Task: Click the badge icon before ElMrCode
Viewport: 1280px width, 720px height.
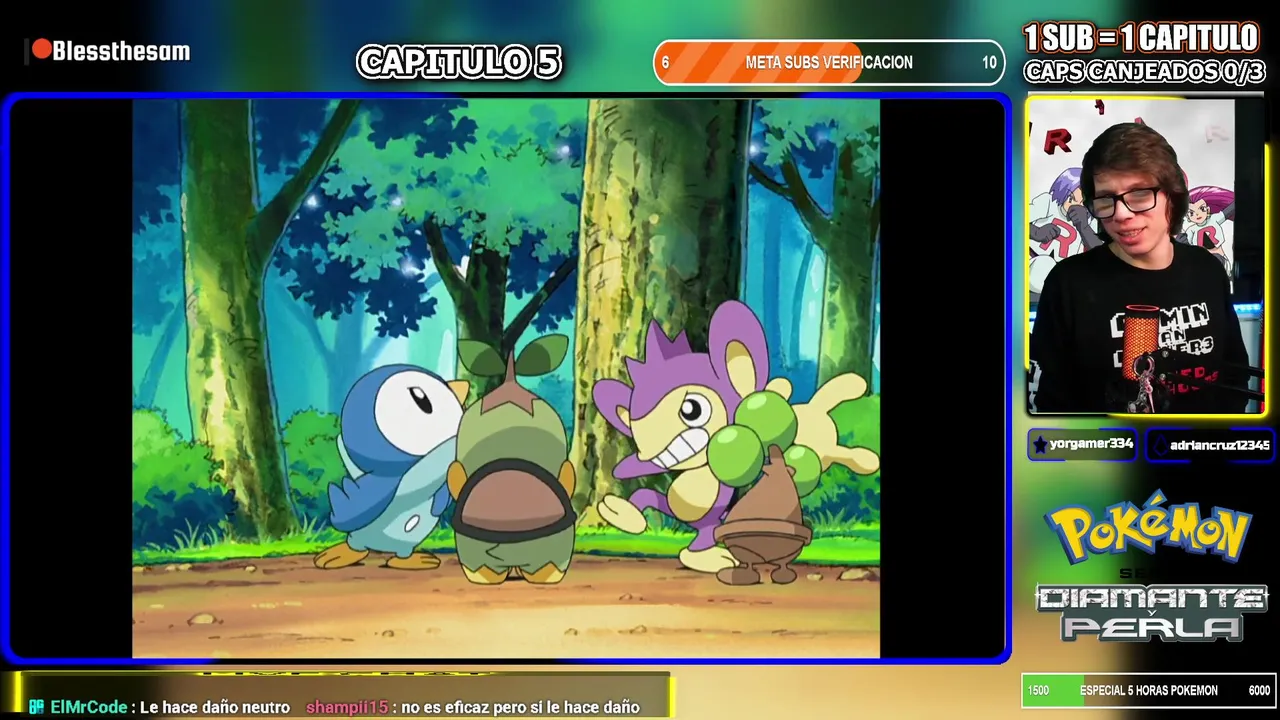Action: point(37,707)
